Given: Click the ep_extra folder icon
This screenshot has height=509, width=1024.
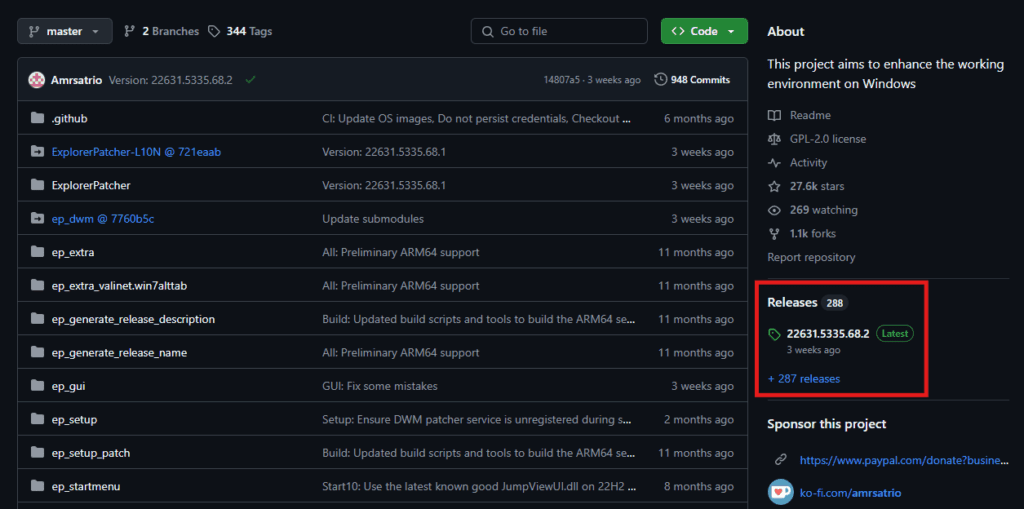Looking at the screenshot, I should coord(37,252).
